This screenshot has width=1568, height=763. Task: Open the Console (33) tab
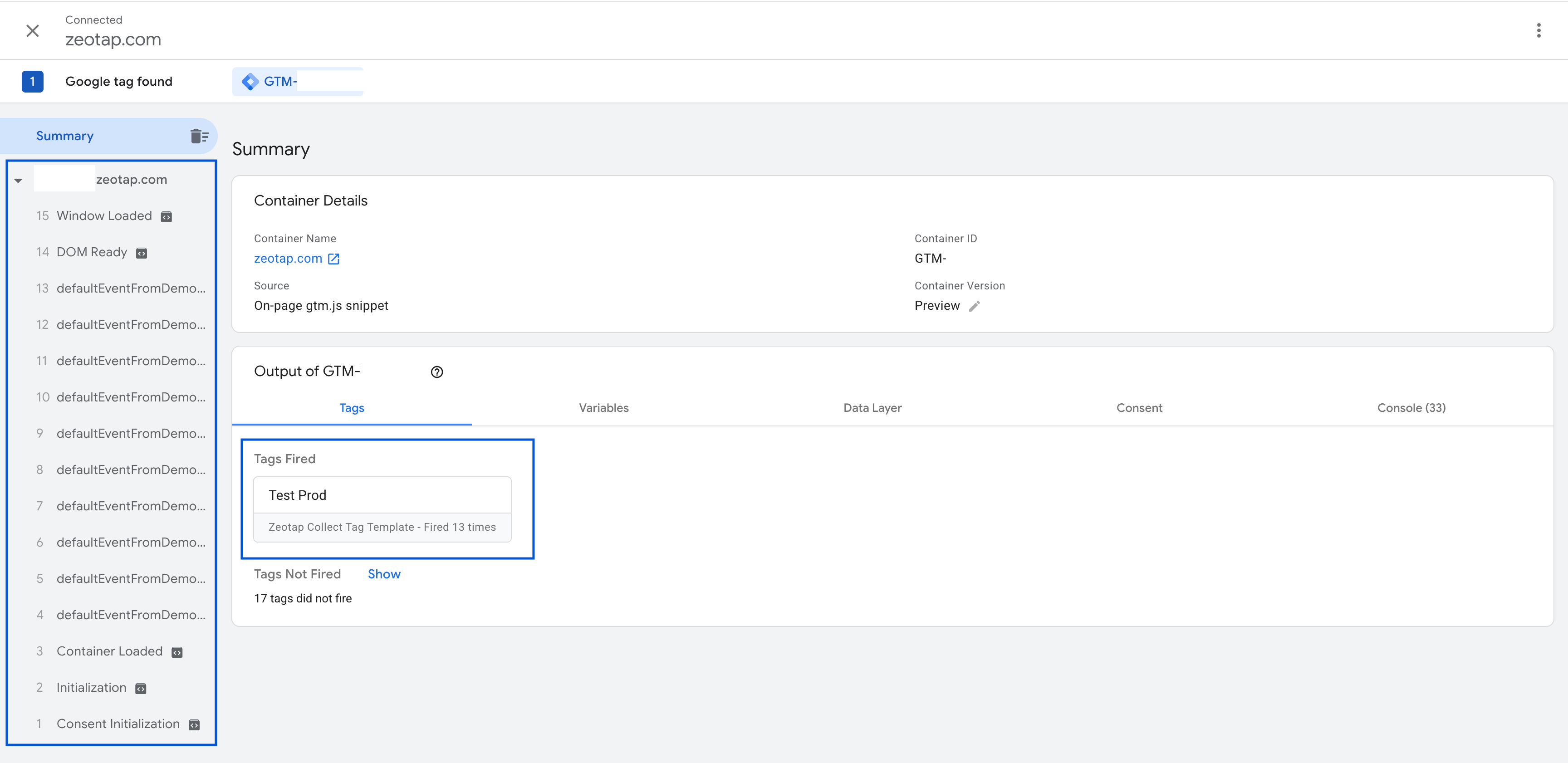coord(1411,408)
